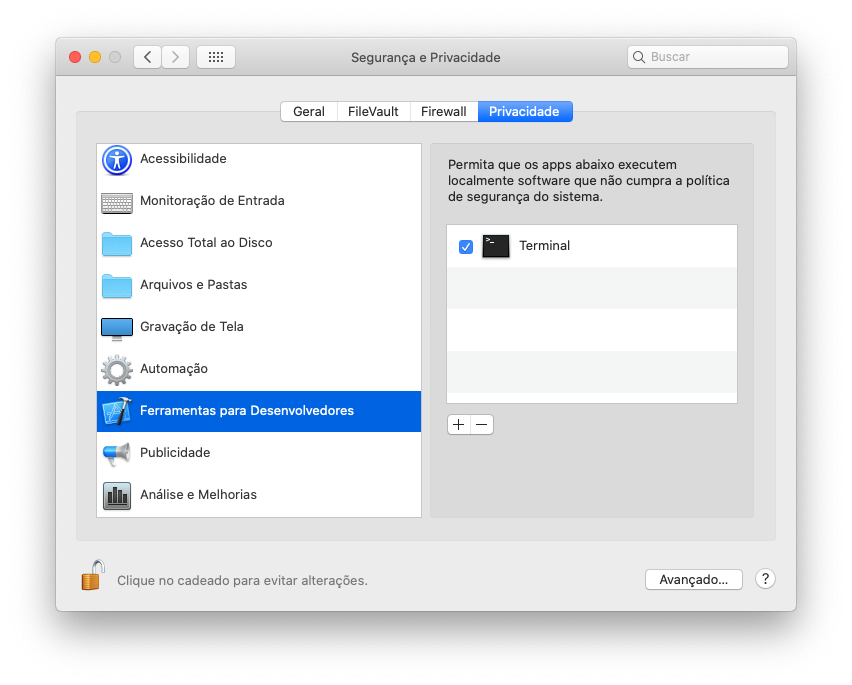Go back with the left chevron button
Image resolution: width=852 pixels, height=685 pixels.
click(x=147, y=57)
